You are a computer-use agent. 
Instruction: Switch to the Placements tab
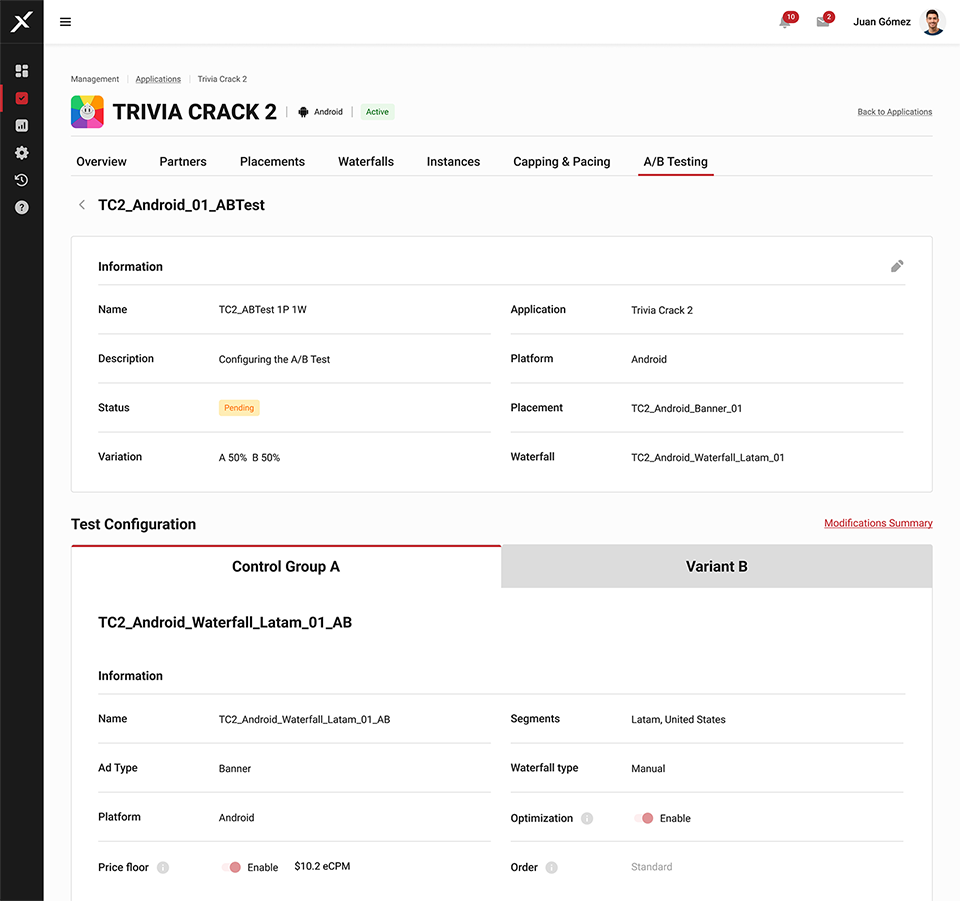[272, 162]
